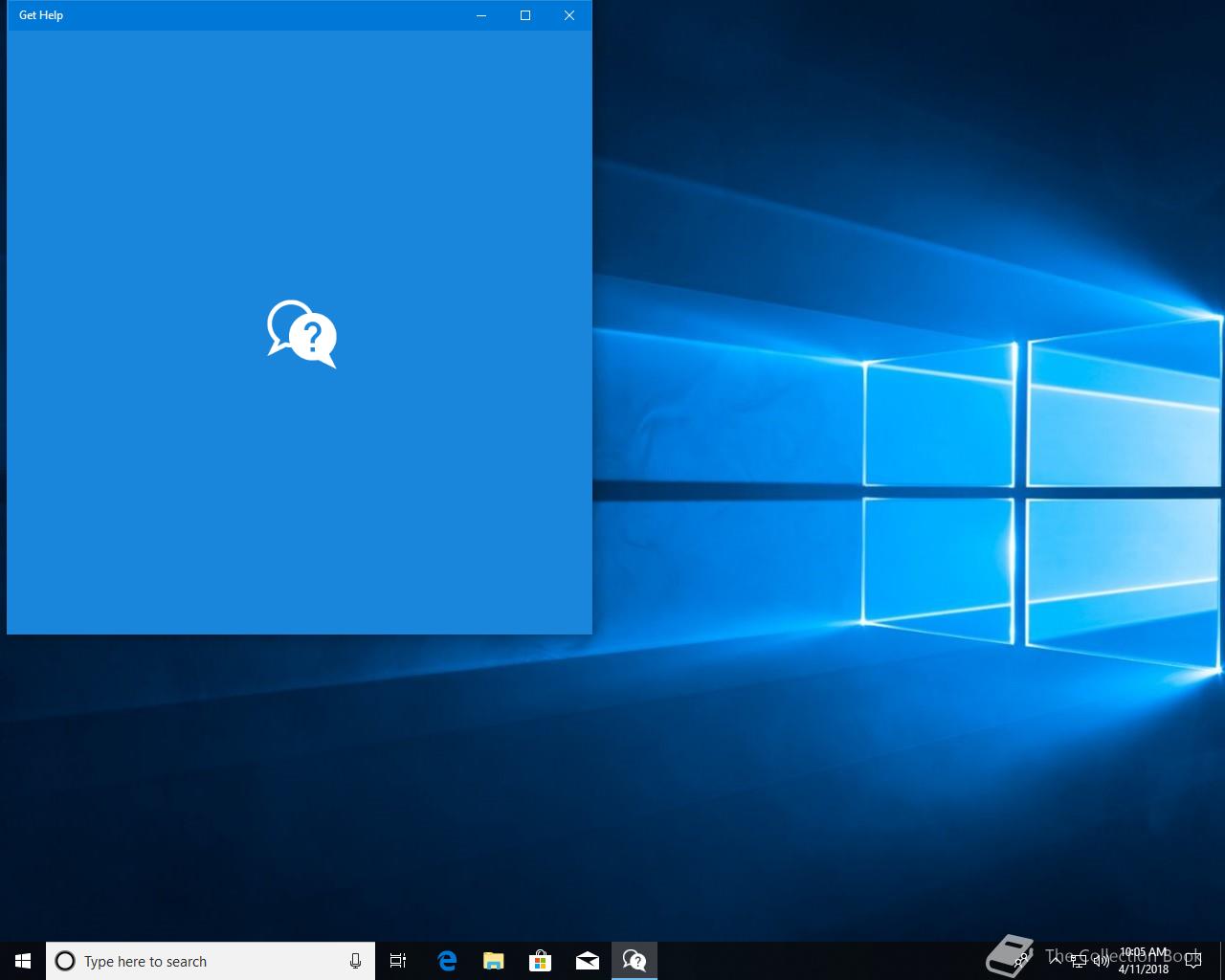The image size is (1225, 980).
Task: Click the Show desktop strip at taskbar end
Action: [1222, 961]
